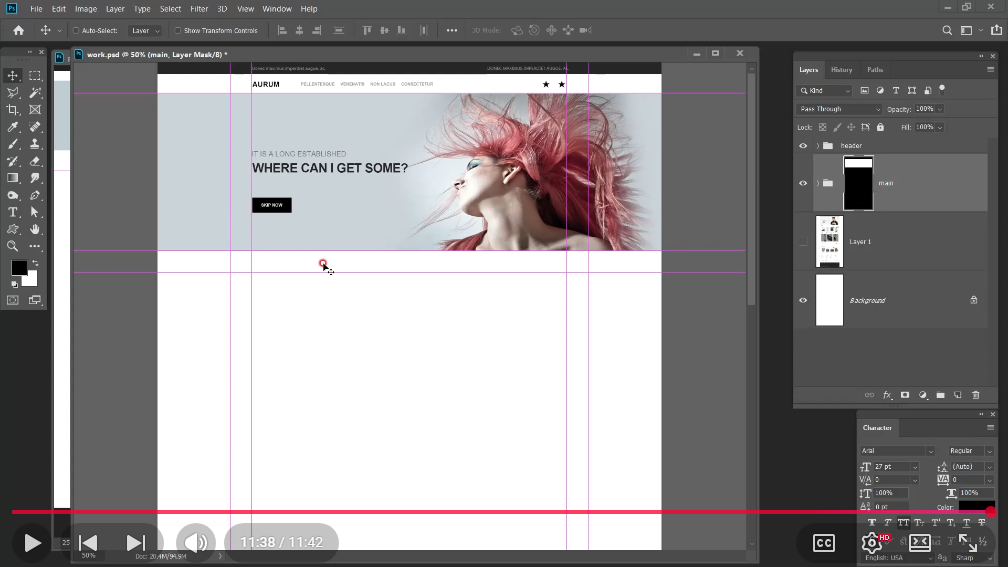Show Layer 1 visibility box
Screen dimensions: 1008x567
point(803,242)
